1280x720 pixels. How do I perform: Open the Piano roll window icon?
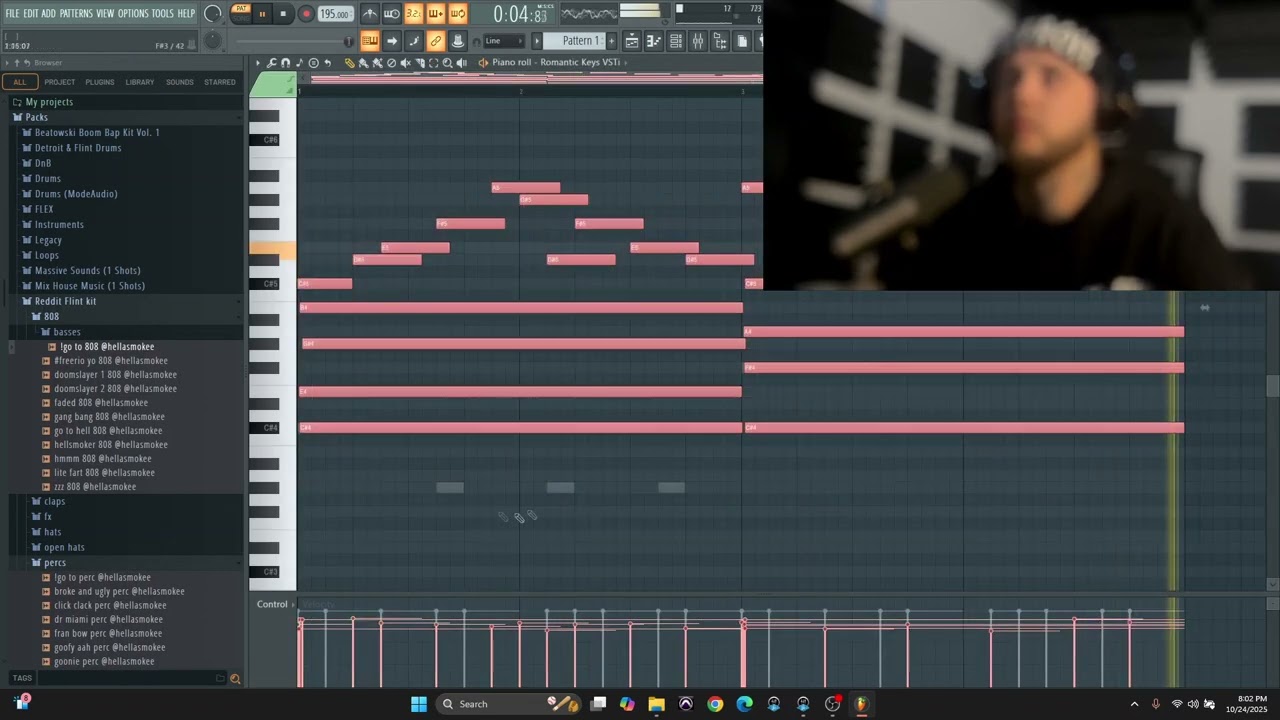point(653,41)
